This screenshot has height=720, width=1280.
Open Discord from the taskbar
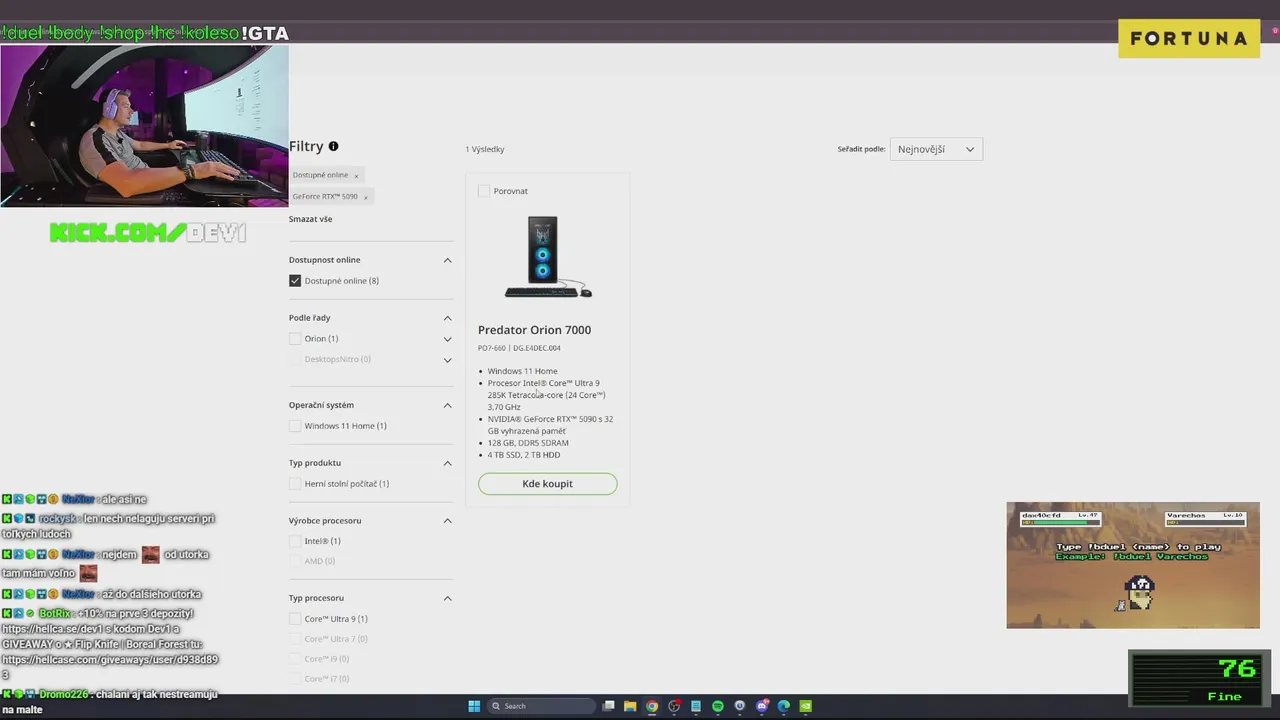(762, 706)
